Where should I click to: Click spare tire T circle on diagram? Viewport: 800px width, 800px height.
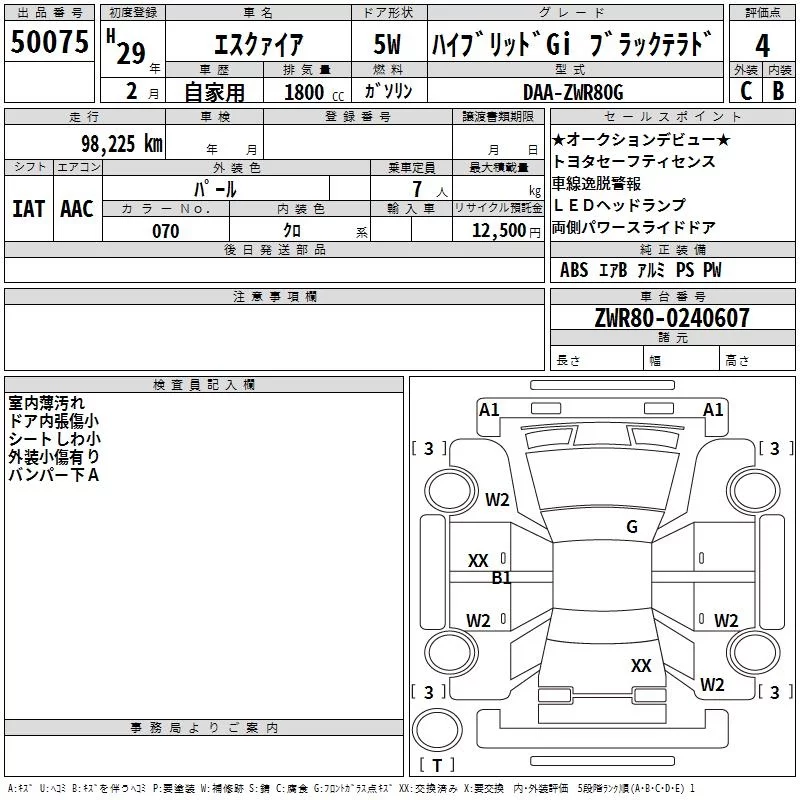tap(437, 730)
